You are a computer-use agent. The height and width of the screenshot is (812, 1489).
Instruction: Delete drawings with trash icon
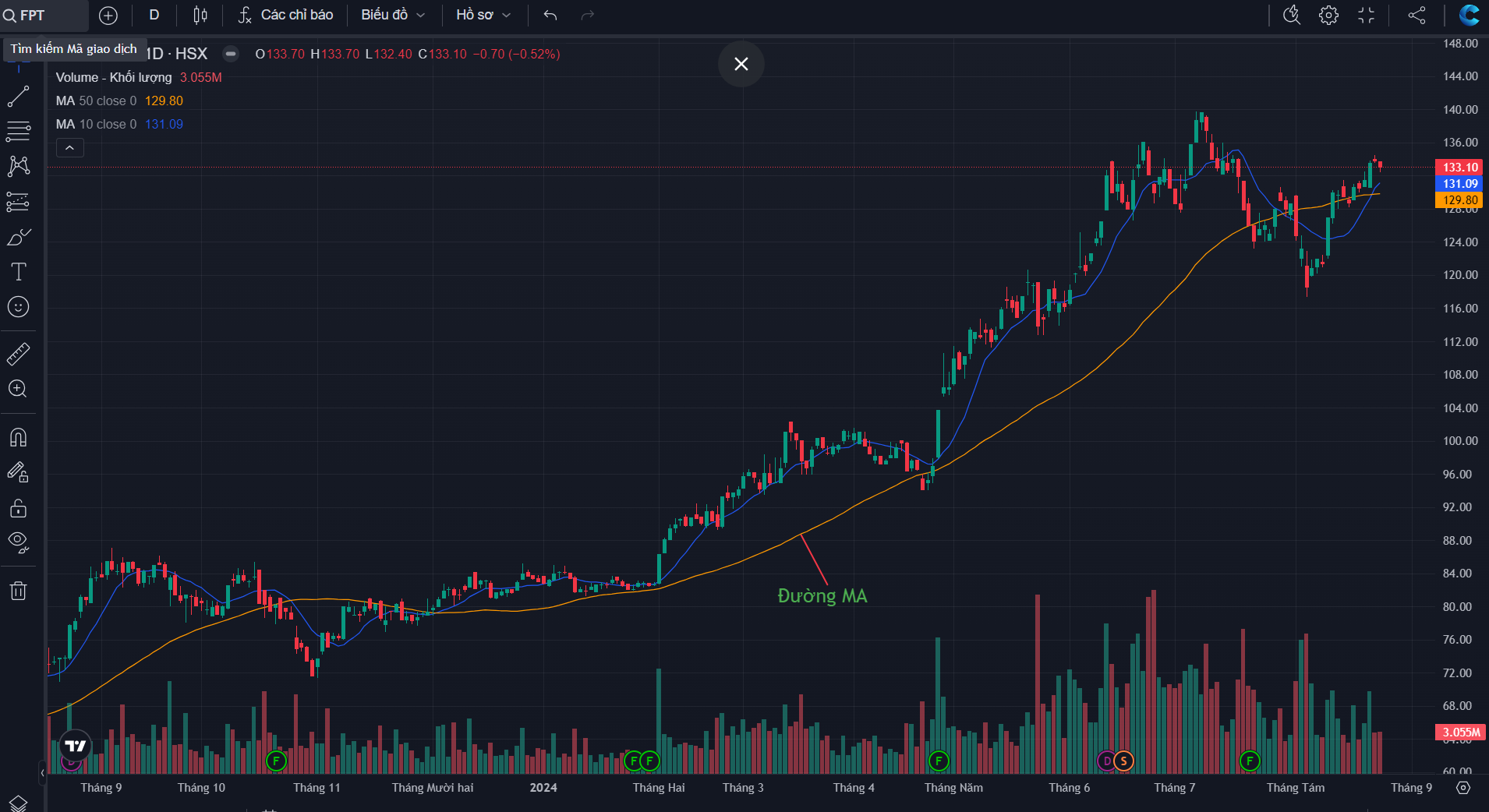tap(18, 591)
